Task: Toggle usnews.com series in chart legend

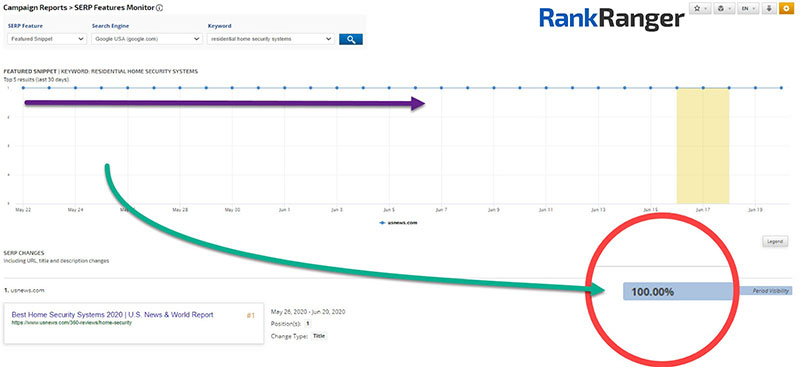Action: pyautogui.click(x=399, y=223)
